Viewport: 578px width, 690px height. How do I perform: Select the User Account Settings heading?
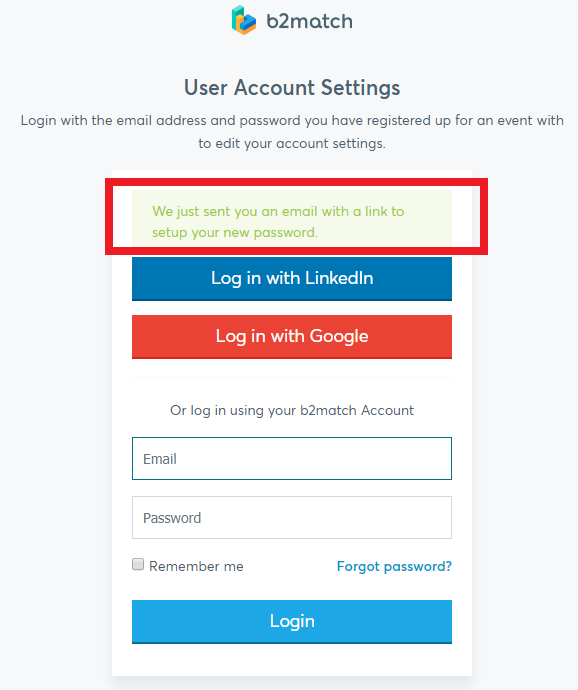(292, 88)
